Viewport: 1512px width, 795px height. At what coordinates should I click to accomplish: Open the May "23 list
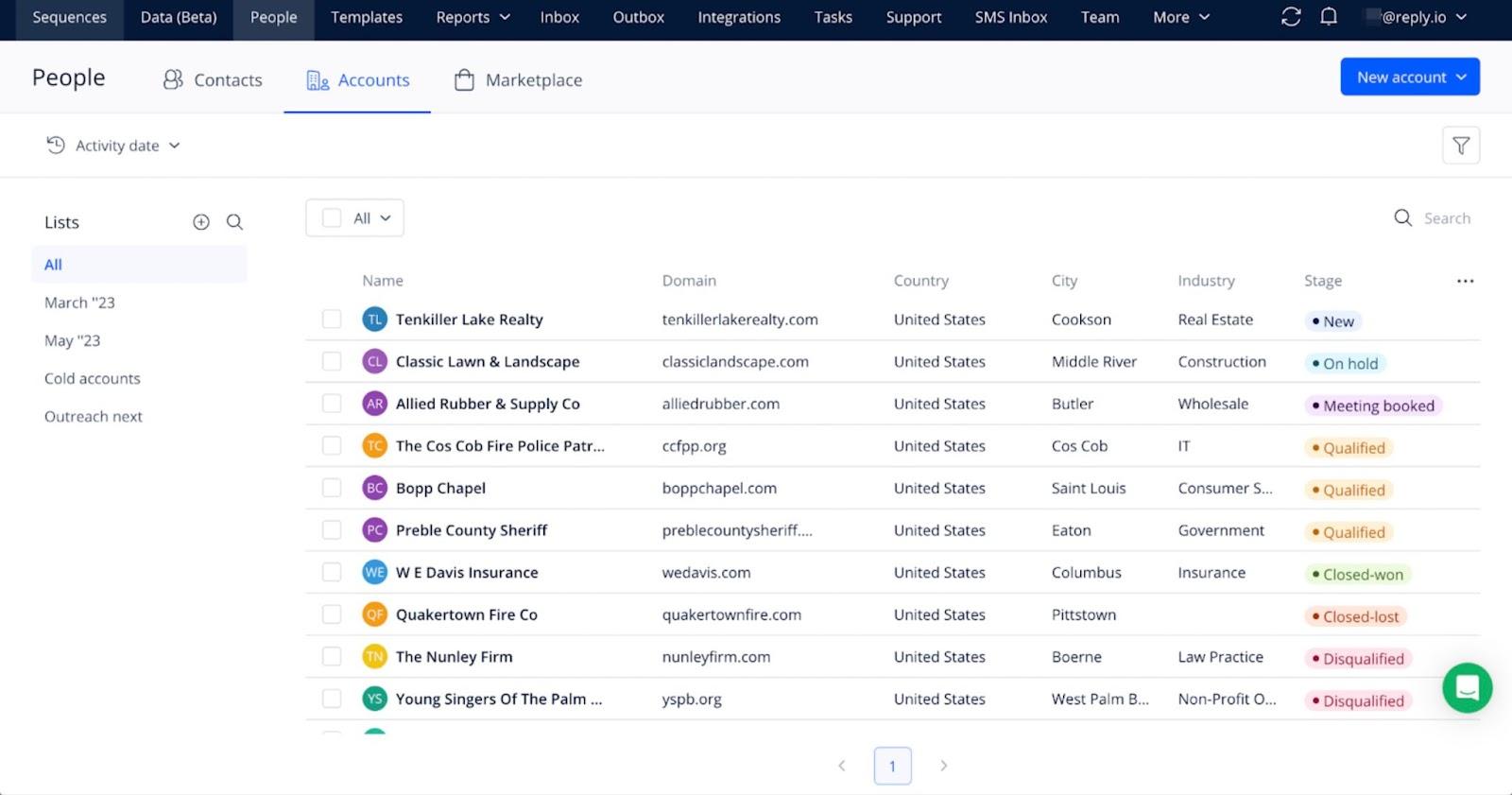click(x=72, y=340)
